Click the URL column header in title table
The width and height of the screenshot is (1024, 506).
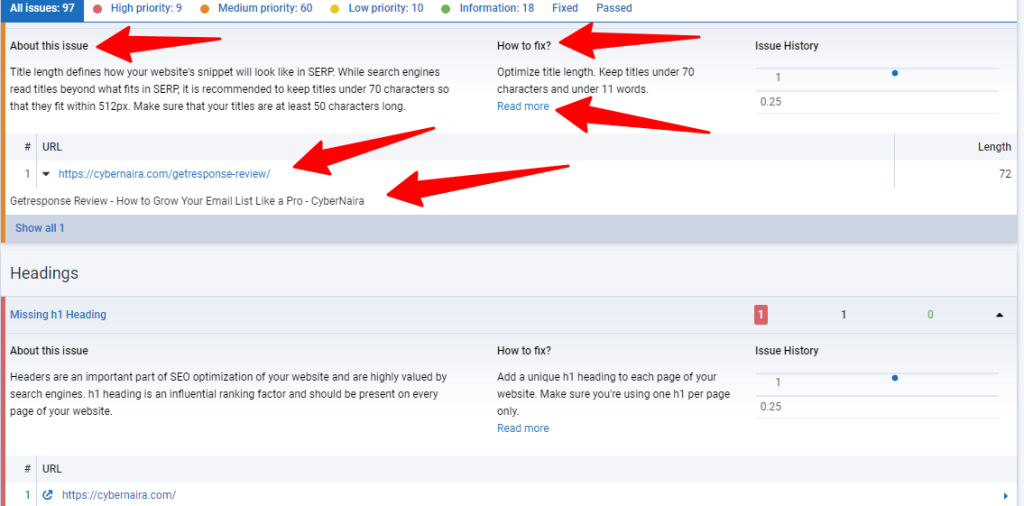tap(52, 147)
